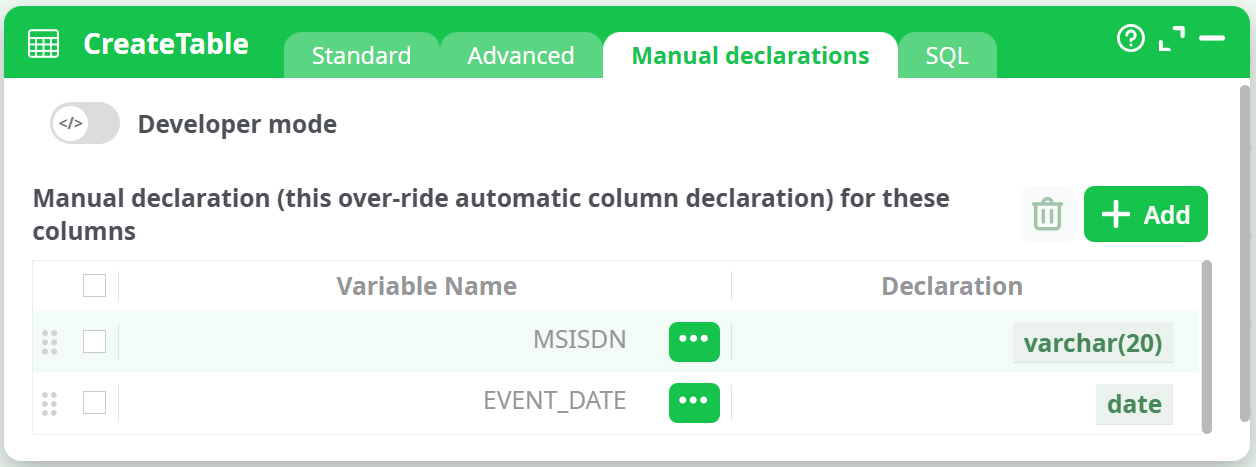Tick the EVENT_DATE row checkbox
The width and height of the screenshot is (1256, 467).
(x=94, y=403)
